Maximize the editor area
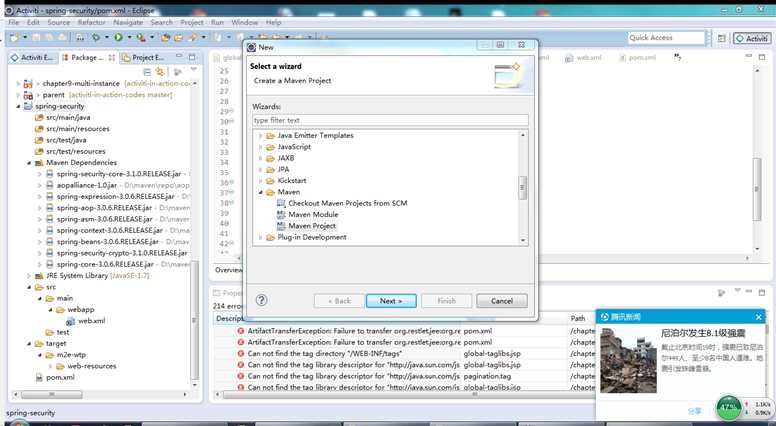This screenshot has height=426, width=776. point(762,57)
